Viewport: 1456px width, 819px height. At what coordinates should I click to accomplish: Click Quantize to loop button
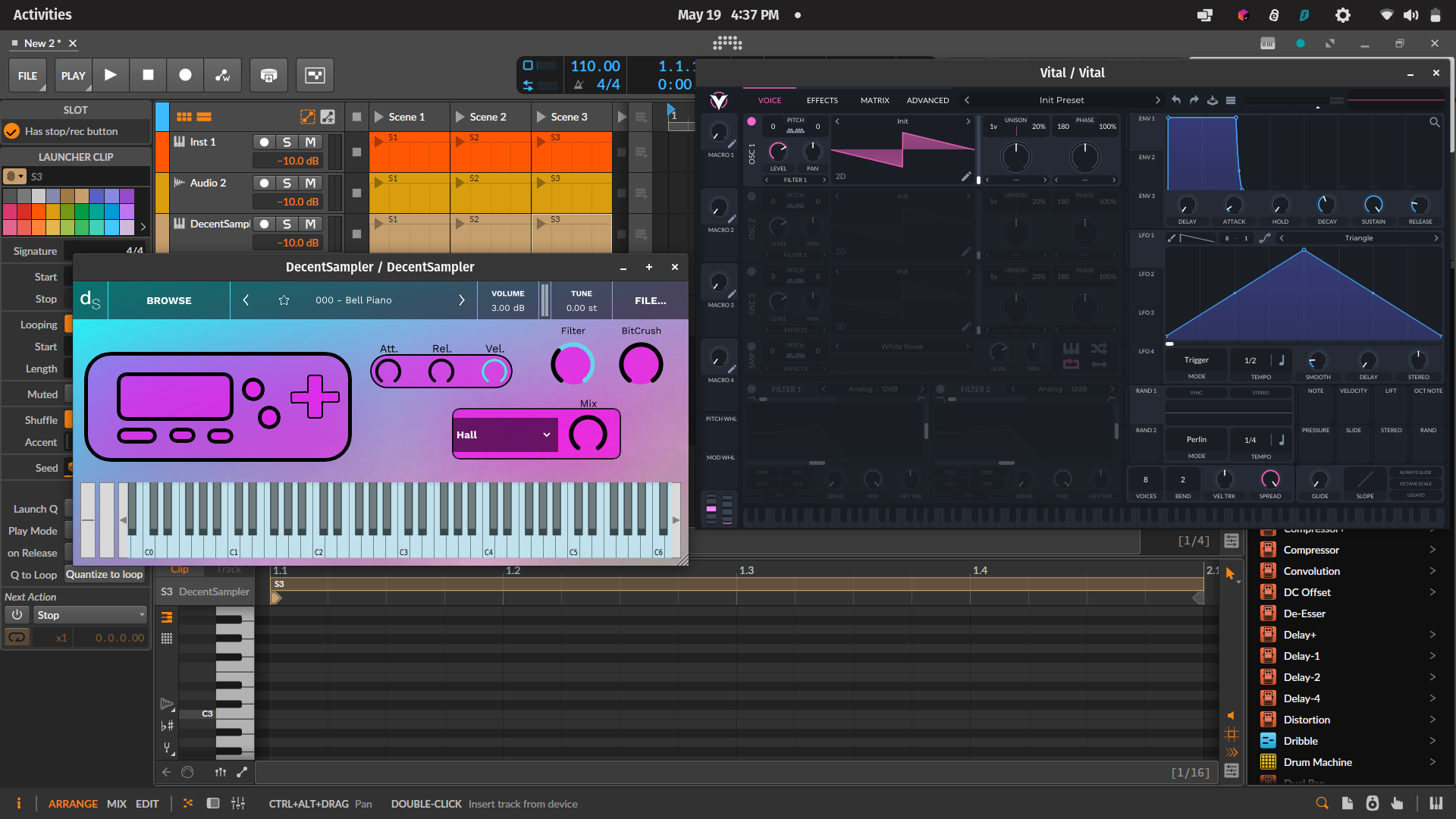(105, 574)
